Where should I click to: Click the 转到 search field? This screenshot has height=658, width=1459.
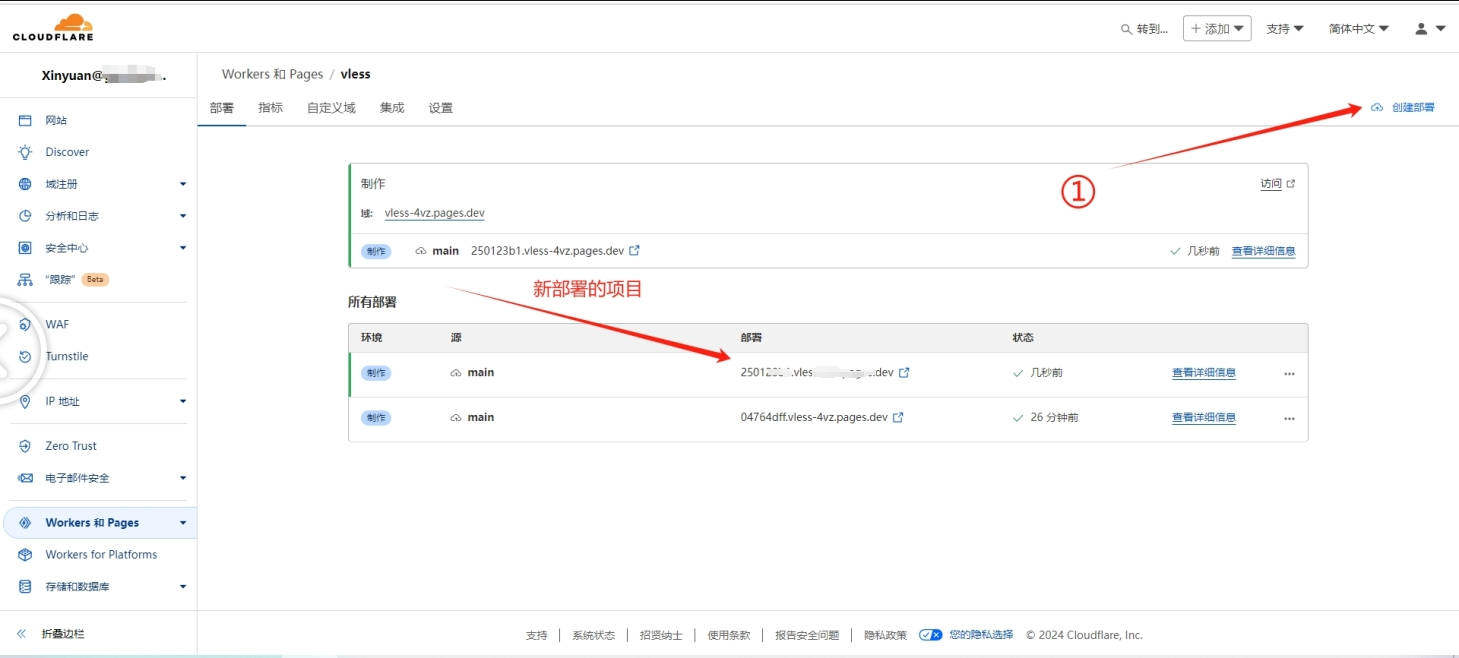1144,29
